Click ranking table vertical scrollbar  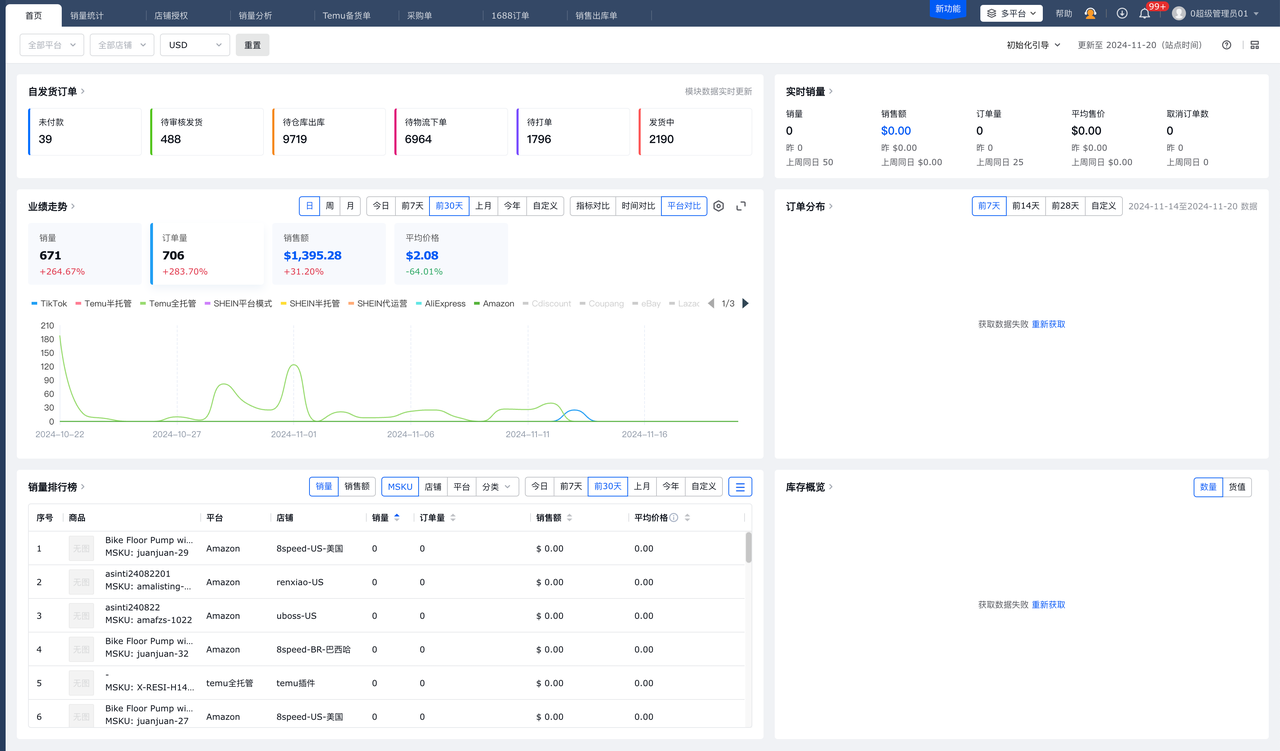point(748,547)
